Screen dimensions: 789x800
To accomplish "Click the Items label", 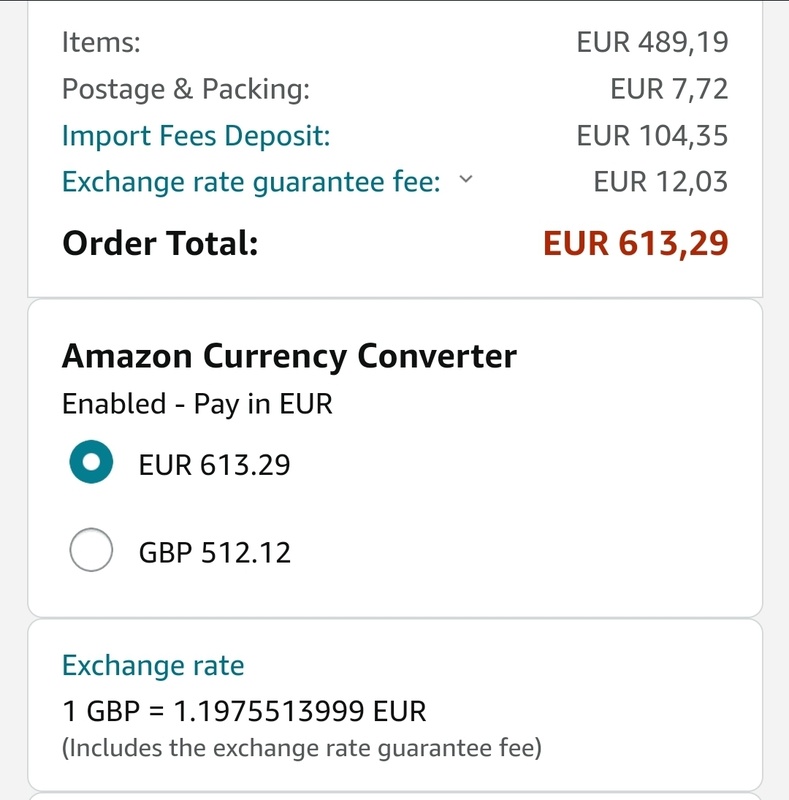I will 101,43.
